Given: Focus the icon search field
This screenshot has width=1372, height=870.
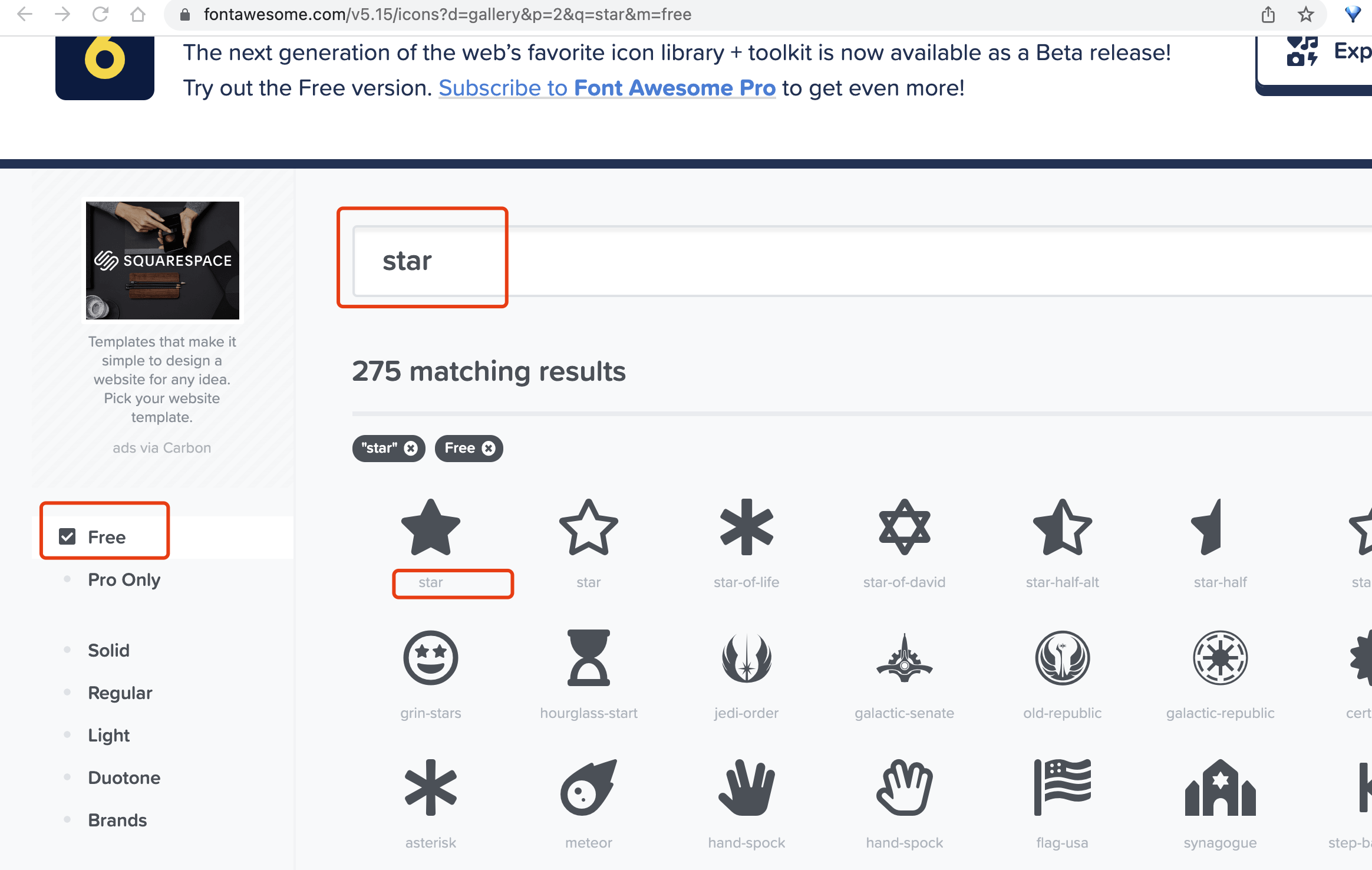Looking at the screenshot, I should tap(825, 261).
